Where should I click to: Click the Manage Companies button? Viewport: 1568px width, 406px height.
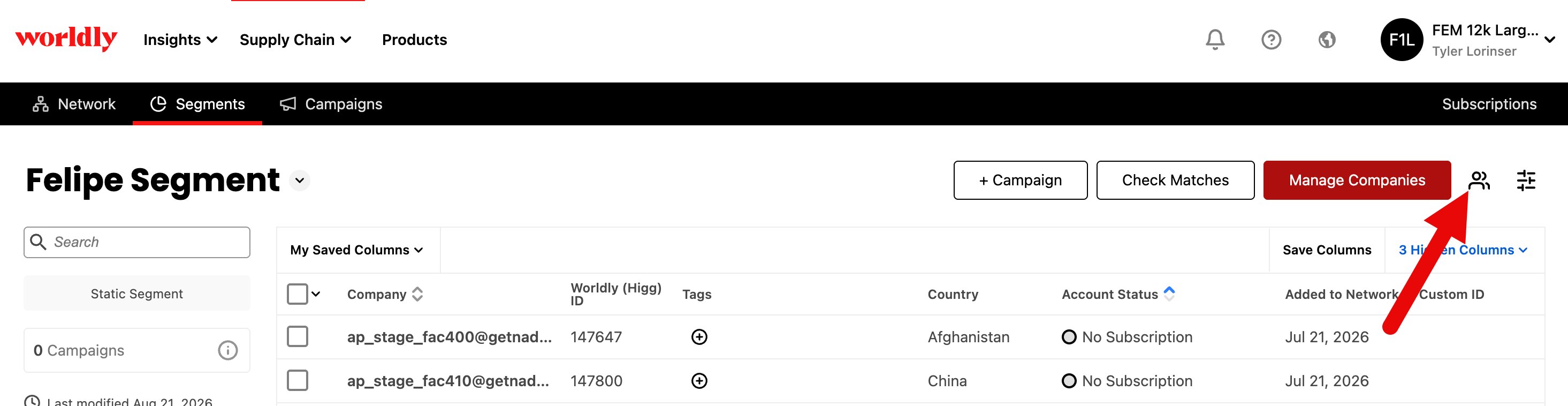(1357, 181)
